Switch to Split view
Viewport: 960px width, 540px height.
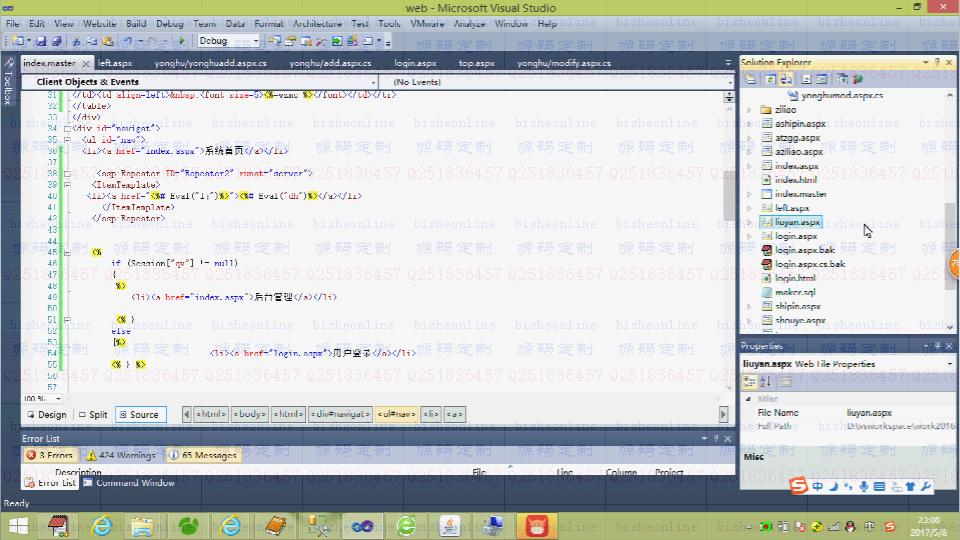click(93, 414)
